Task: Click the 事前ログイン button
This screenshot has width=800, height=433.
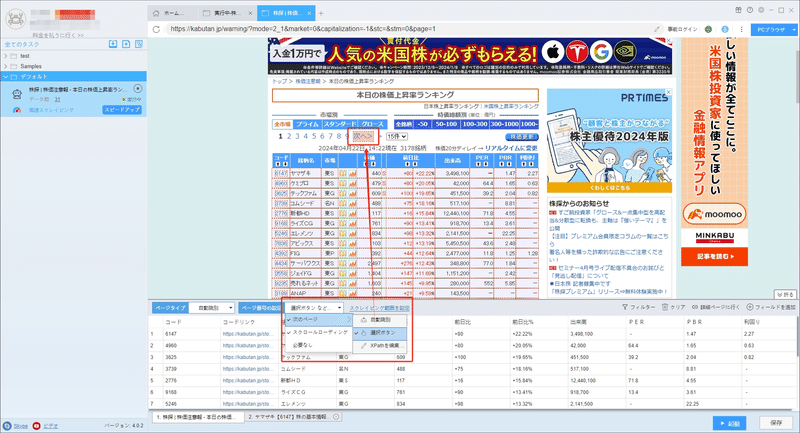Action: pos(682,29)
